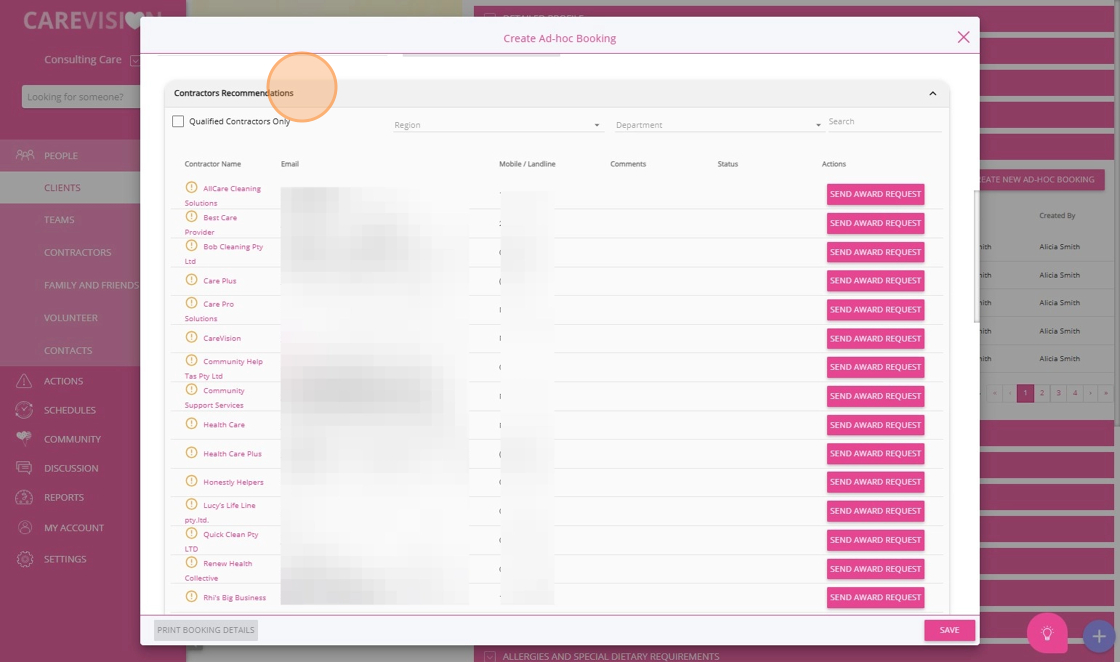Open the Schedules icon in sidebar
1120x662 pixels.
24,410
